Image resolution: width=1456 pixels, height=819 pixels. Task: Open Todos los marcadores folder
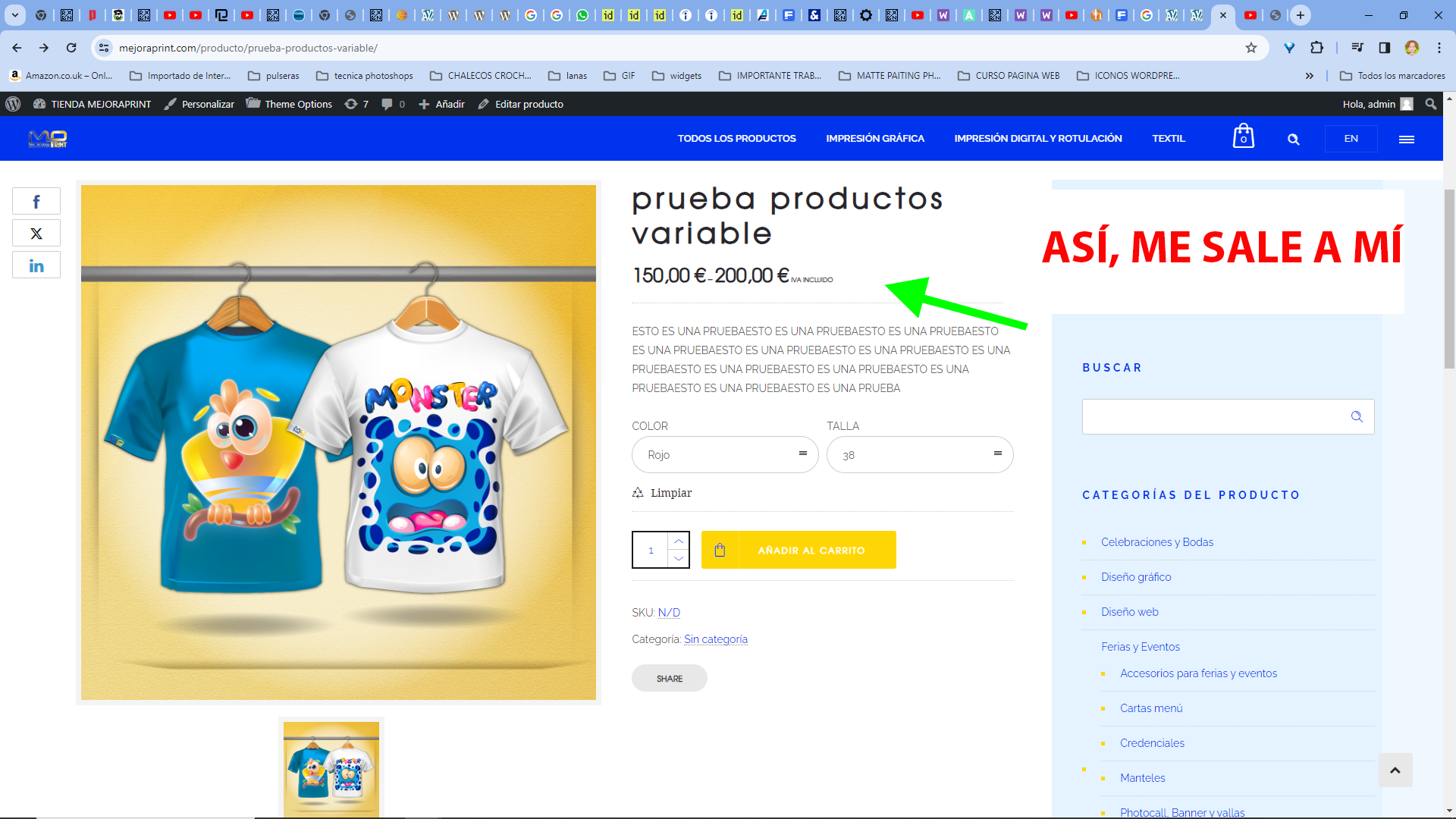(x=1392, y=76)
